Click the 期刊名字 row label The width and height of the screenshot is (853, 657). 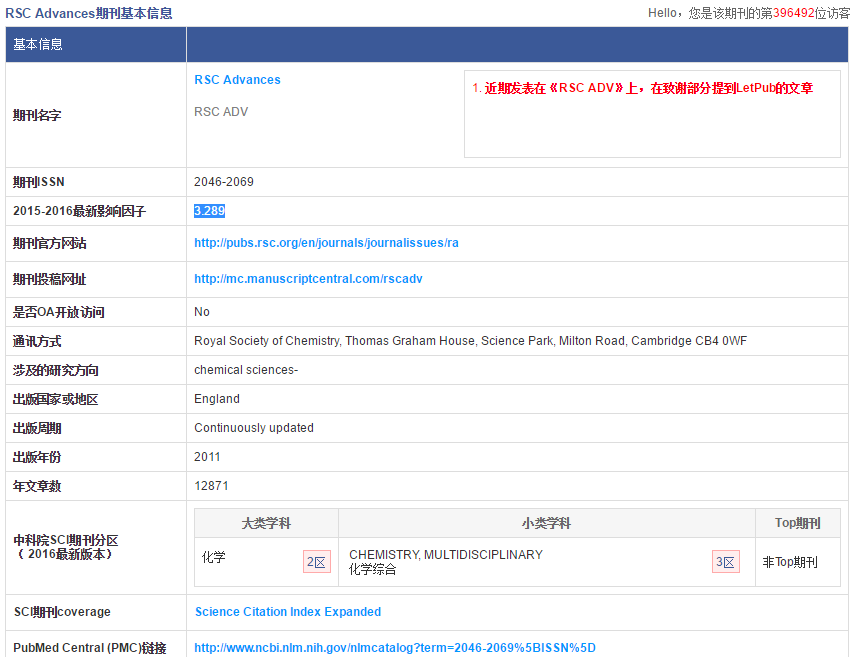[x=37, y=115]
